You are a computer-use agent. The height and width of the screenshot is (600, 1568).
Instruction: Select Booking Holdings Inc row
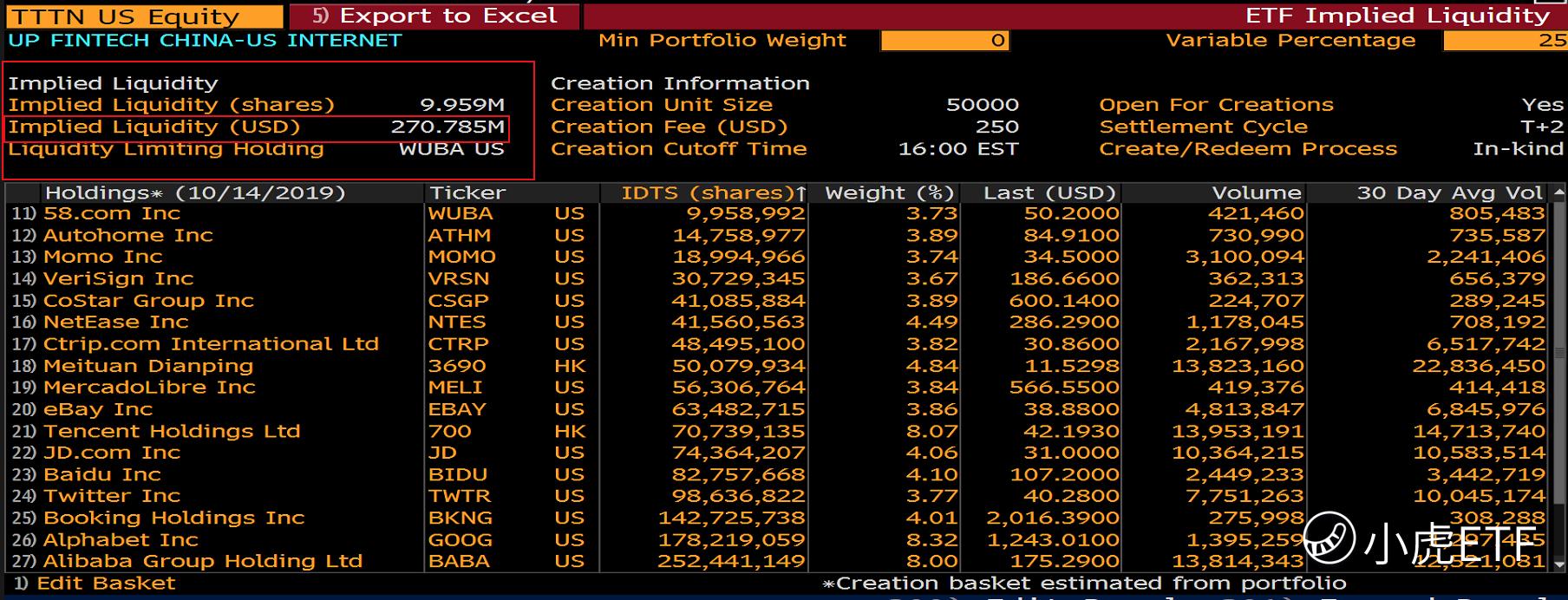pyautogui.click(x=777, y=518)
